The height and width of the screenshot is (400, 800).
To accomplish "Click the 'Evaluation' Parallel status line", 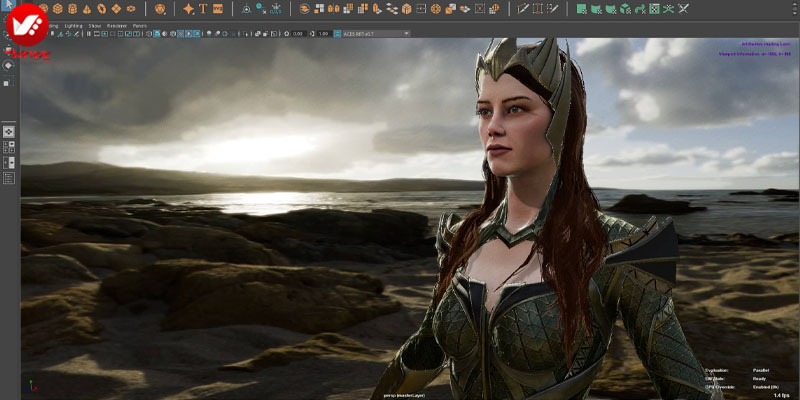I will pyautogui.click(x=735, y=370).
